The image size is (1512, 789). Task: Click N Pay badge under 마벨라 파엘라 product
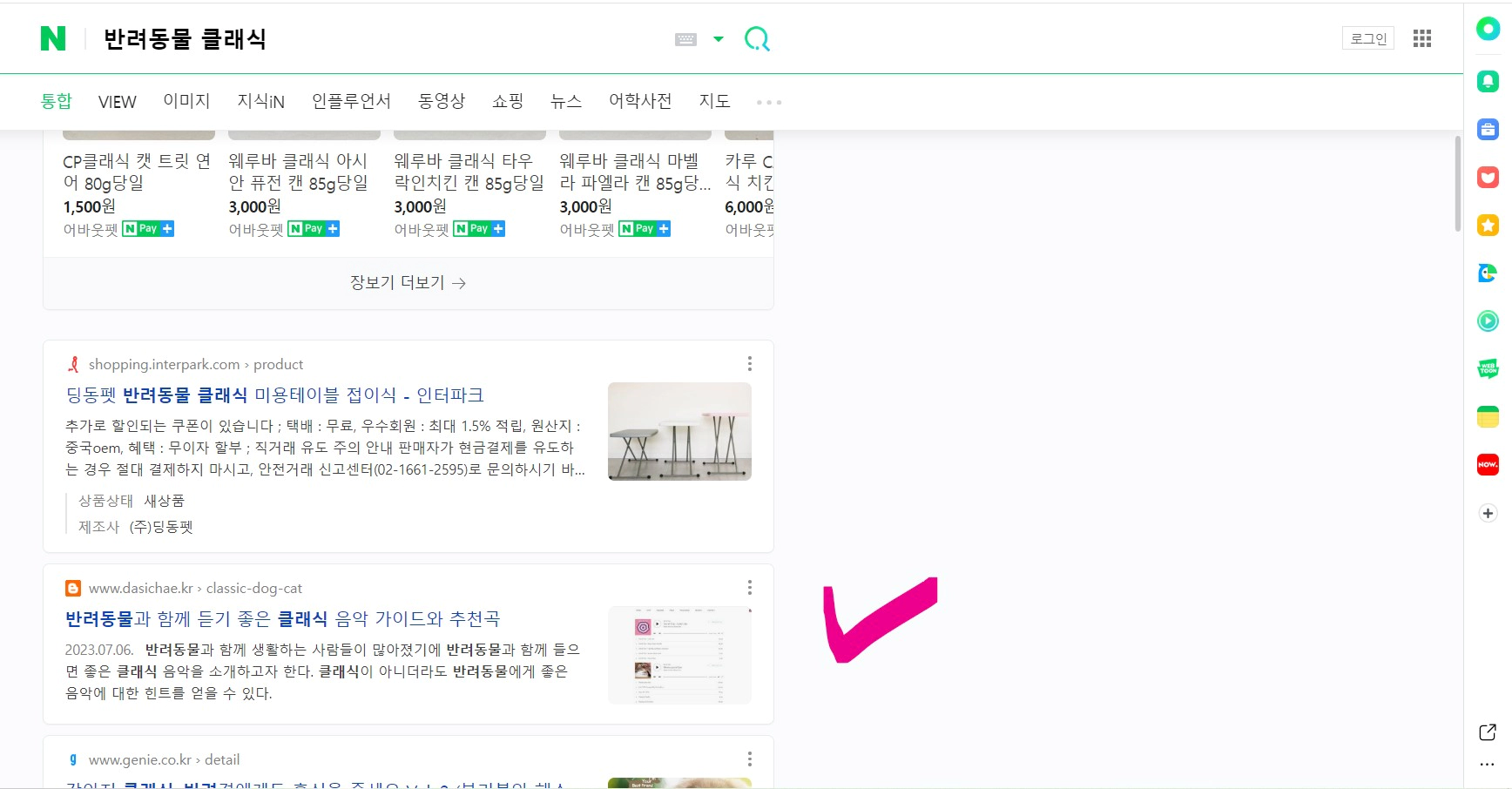click(x=645, y=228)
